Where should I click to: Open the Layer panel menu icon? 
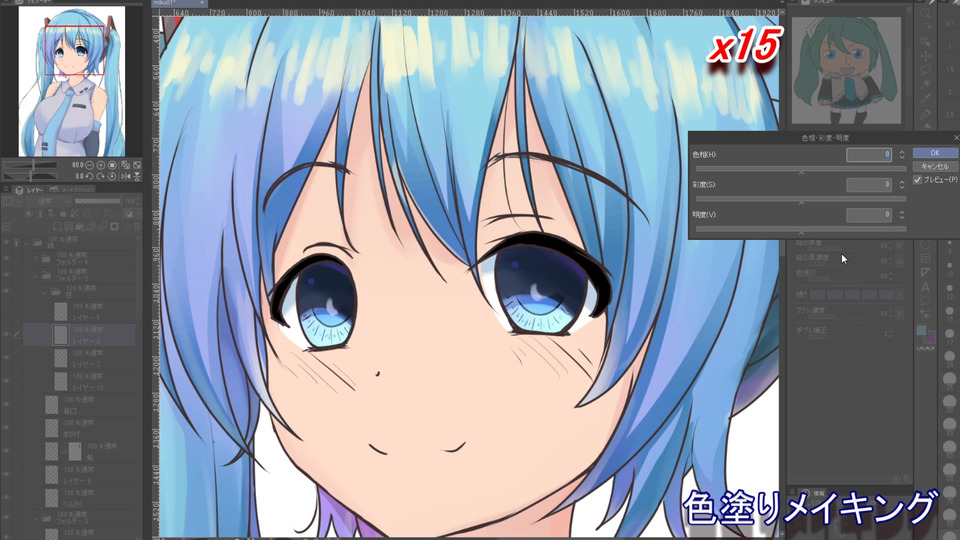(x=6, y=189)
